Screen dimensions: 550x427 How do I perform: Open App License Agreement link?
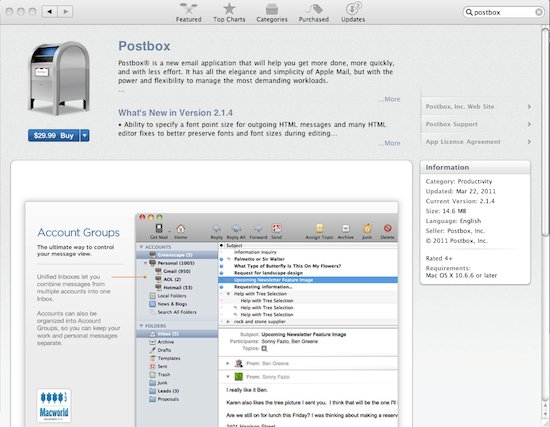463,142
